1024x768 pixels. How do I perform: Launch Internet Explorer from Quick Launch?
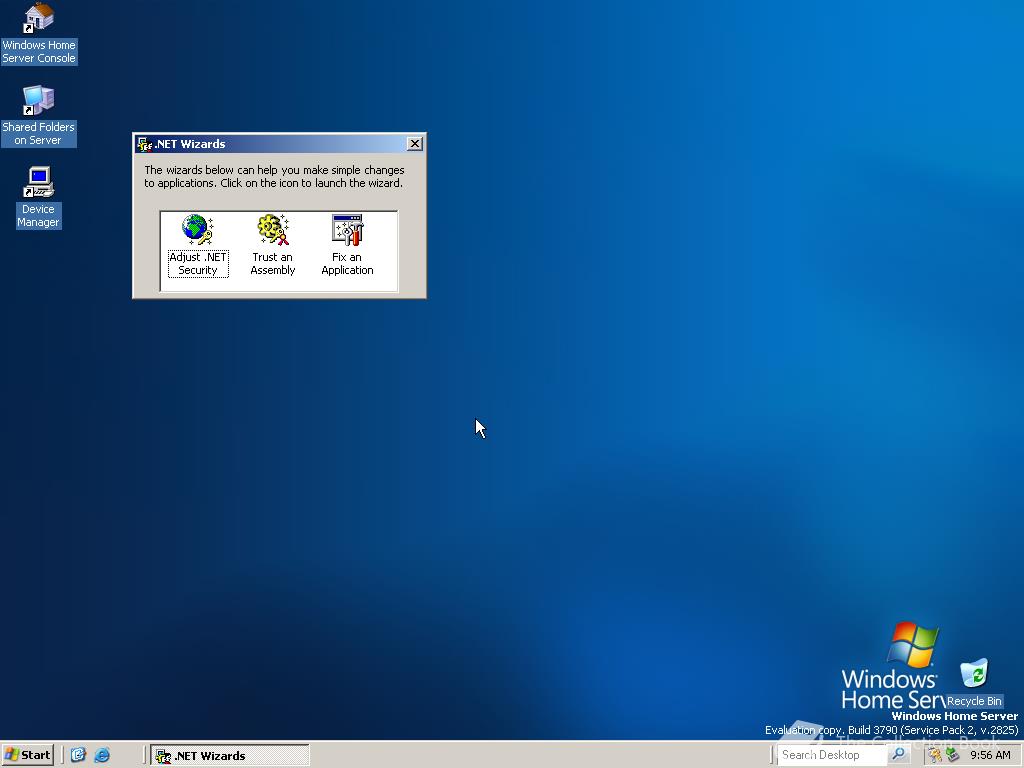[x=102, y=755]
